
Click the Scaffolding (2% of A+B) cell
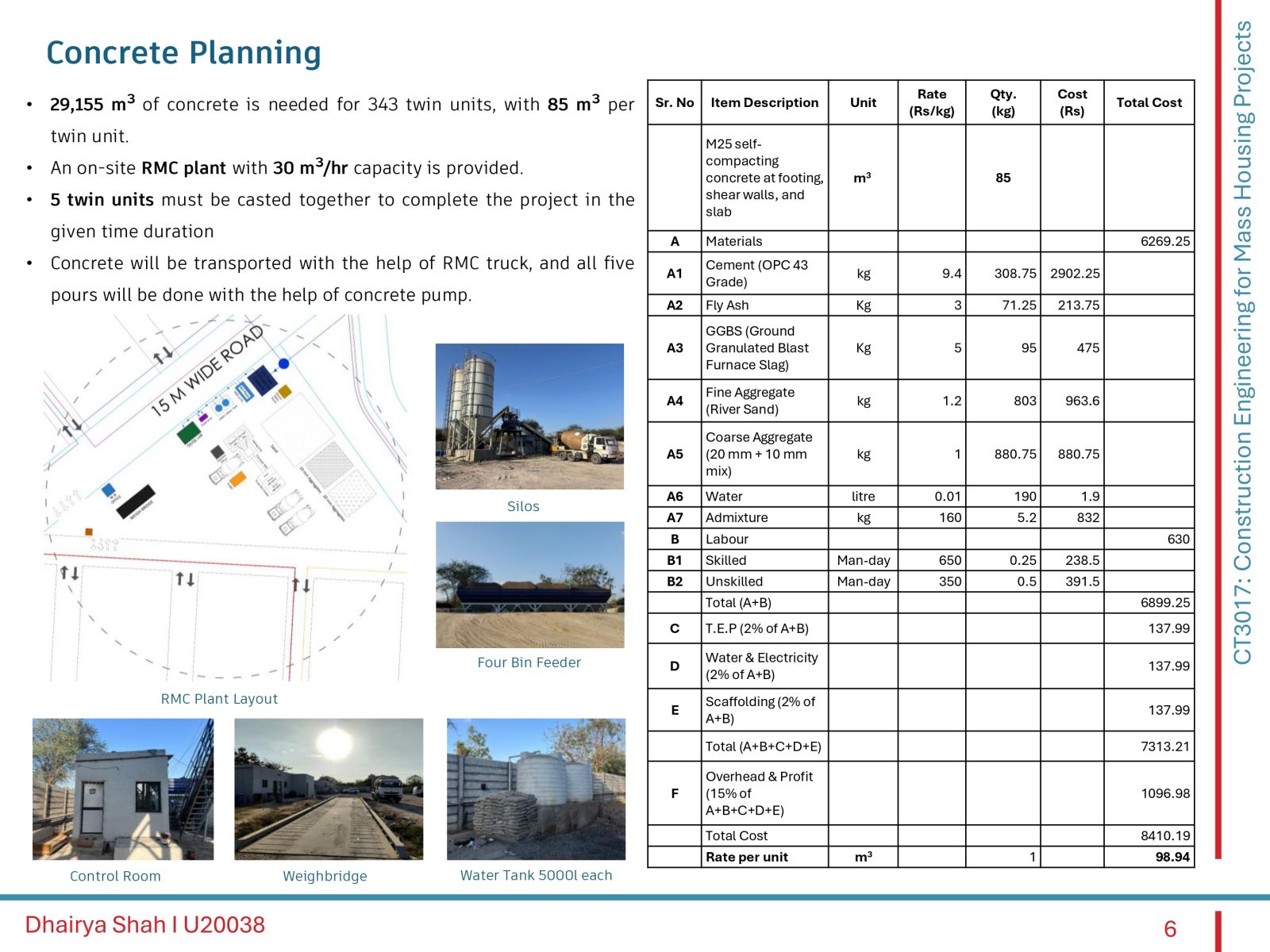(764, 710)
